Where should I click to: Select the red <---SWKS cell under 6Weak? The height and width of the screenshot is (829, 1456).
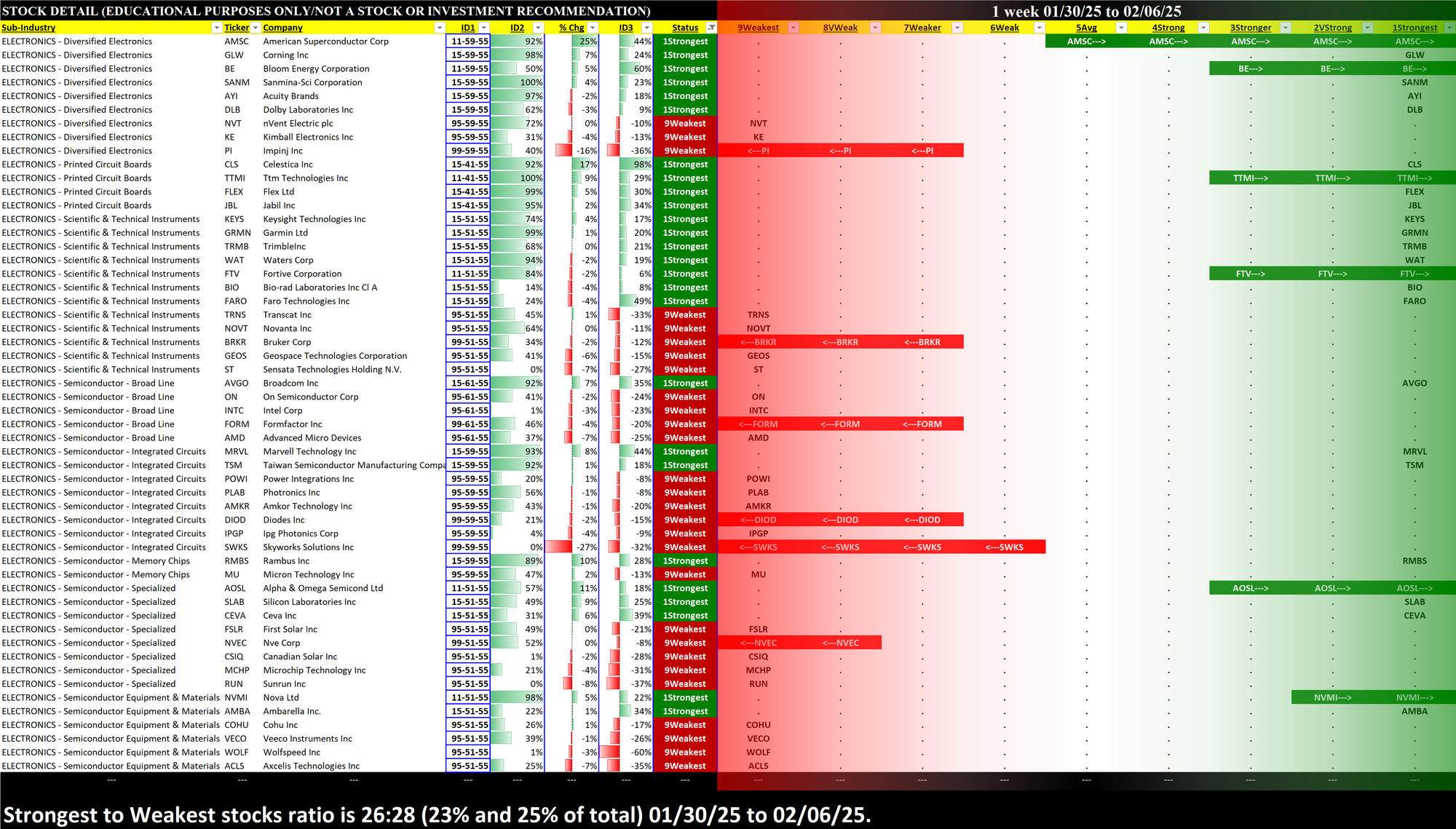point(1004,547)
